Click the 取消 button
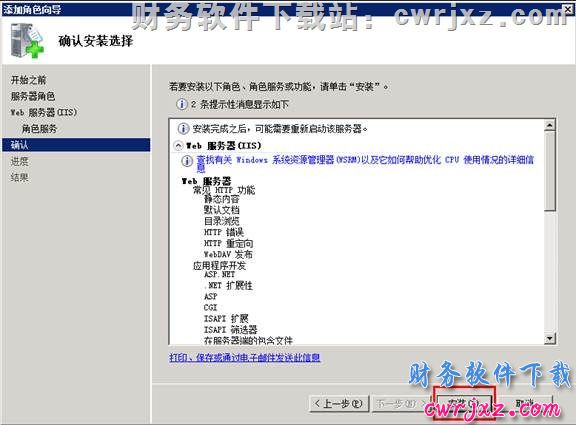This screenshot has width=576, height=425. tap(526, 404)
